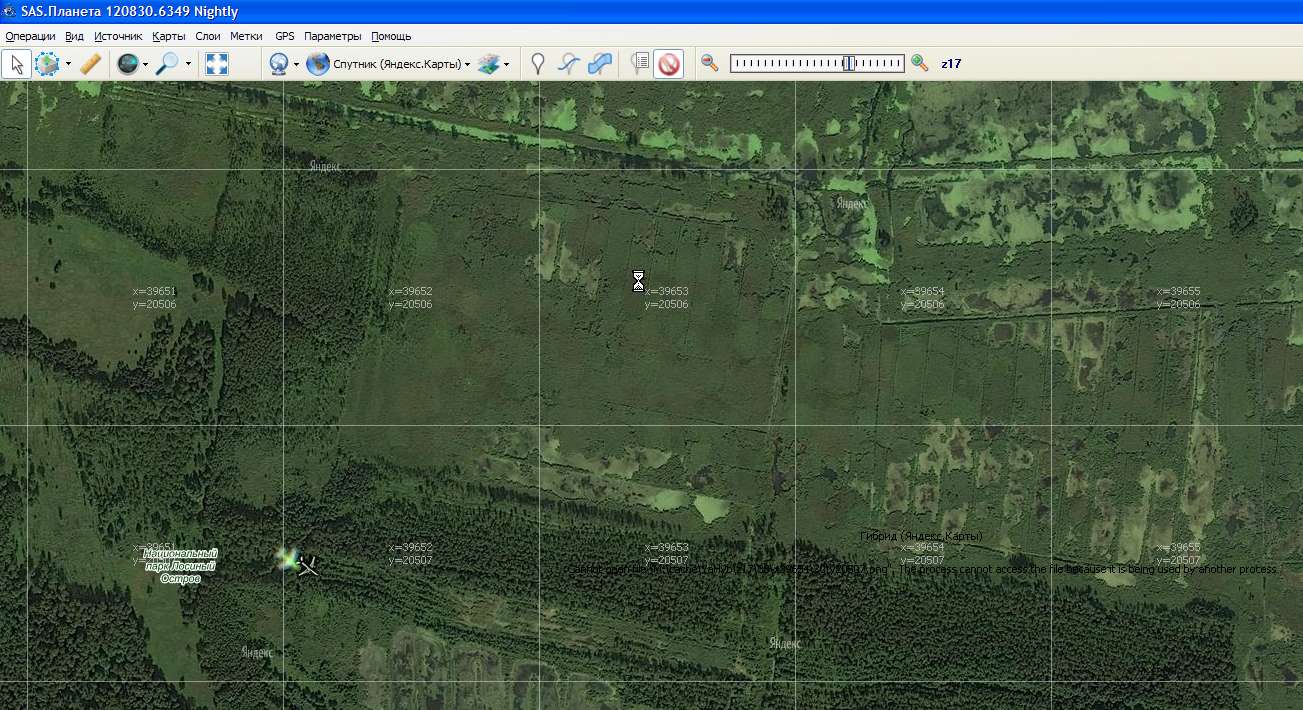The height and width of the screenshot is (710, 1303).
Task: Click the zoom out magnifier icon
Action: pyautogui.click(x=710, y=63)
